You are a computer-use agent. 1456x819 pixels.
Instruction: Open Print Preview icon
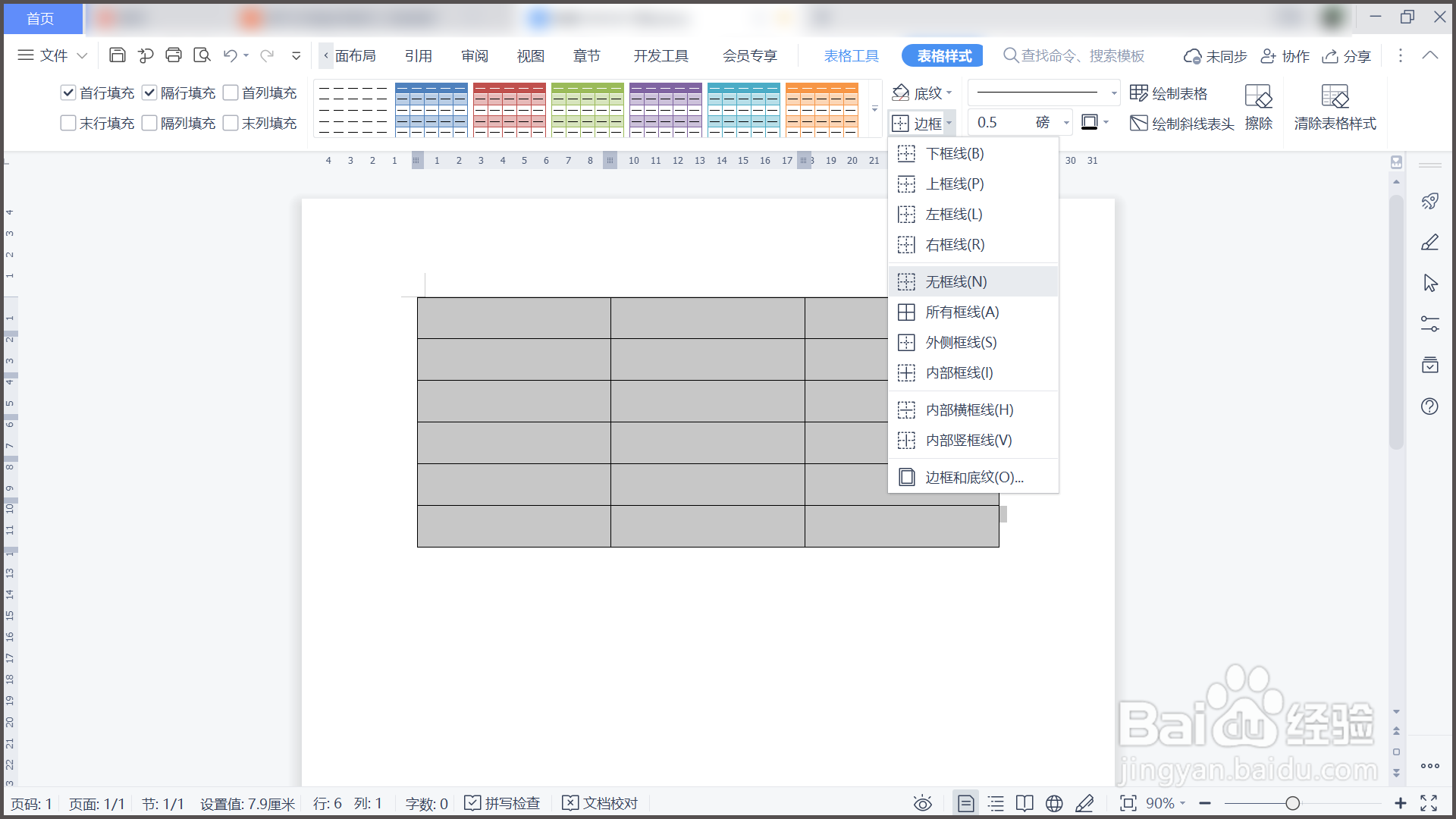pos(202,55)
